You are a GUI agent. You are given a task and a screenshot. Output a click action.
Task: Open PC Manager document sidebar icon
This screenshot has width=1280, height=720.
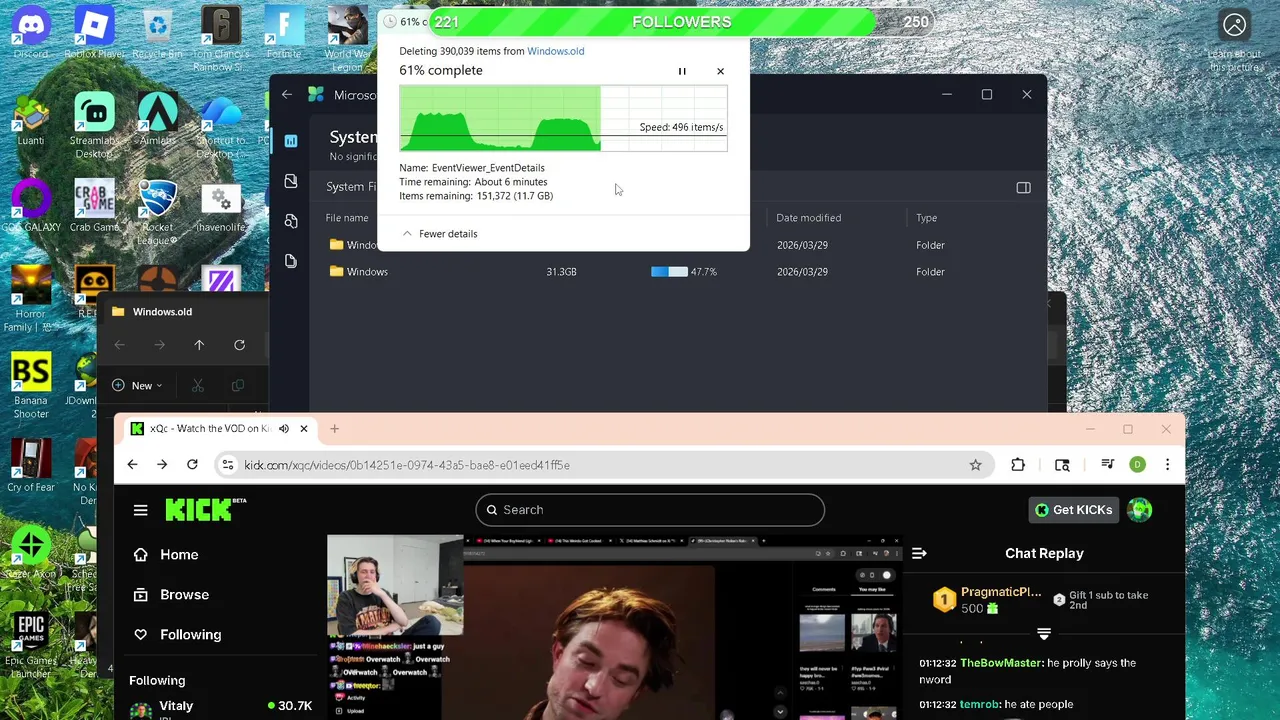point(291,261)
